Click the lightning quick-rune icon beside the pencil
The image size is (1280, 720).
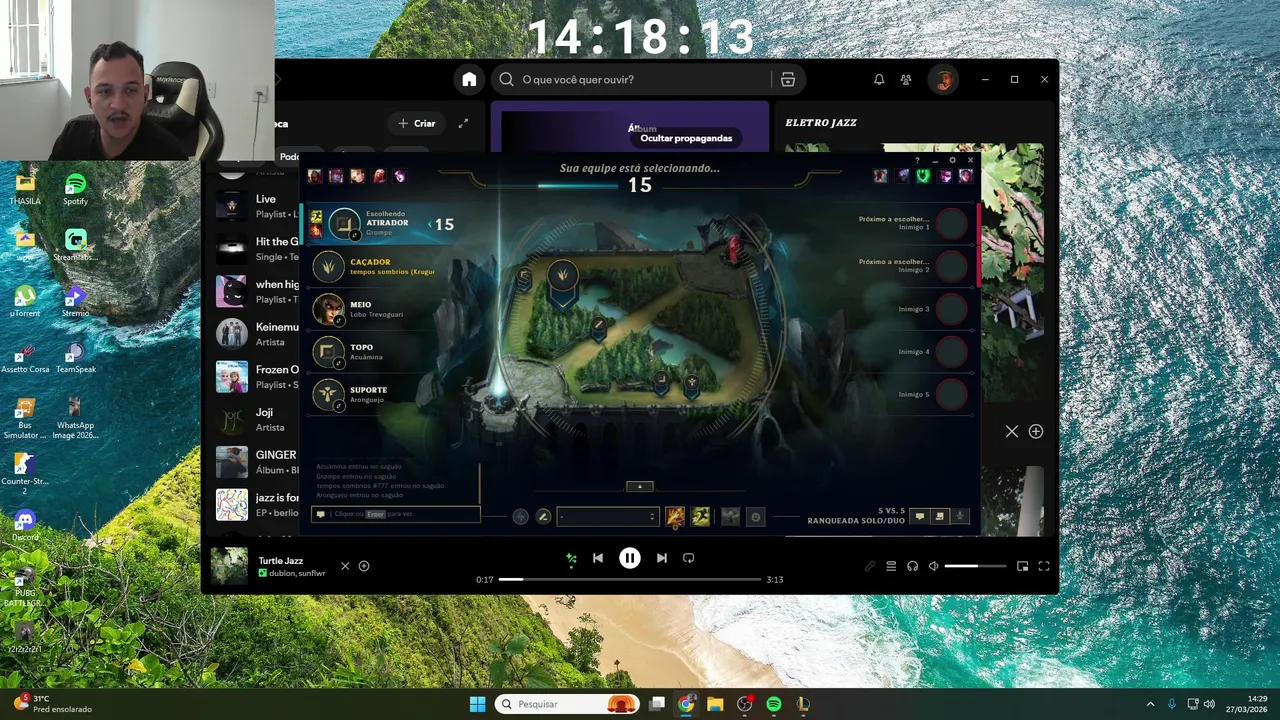coord(520,516)
